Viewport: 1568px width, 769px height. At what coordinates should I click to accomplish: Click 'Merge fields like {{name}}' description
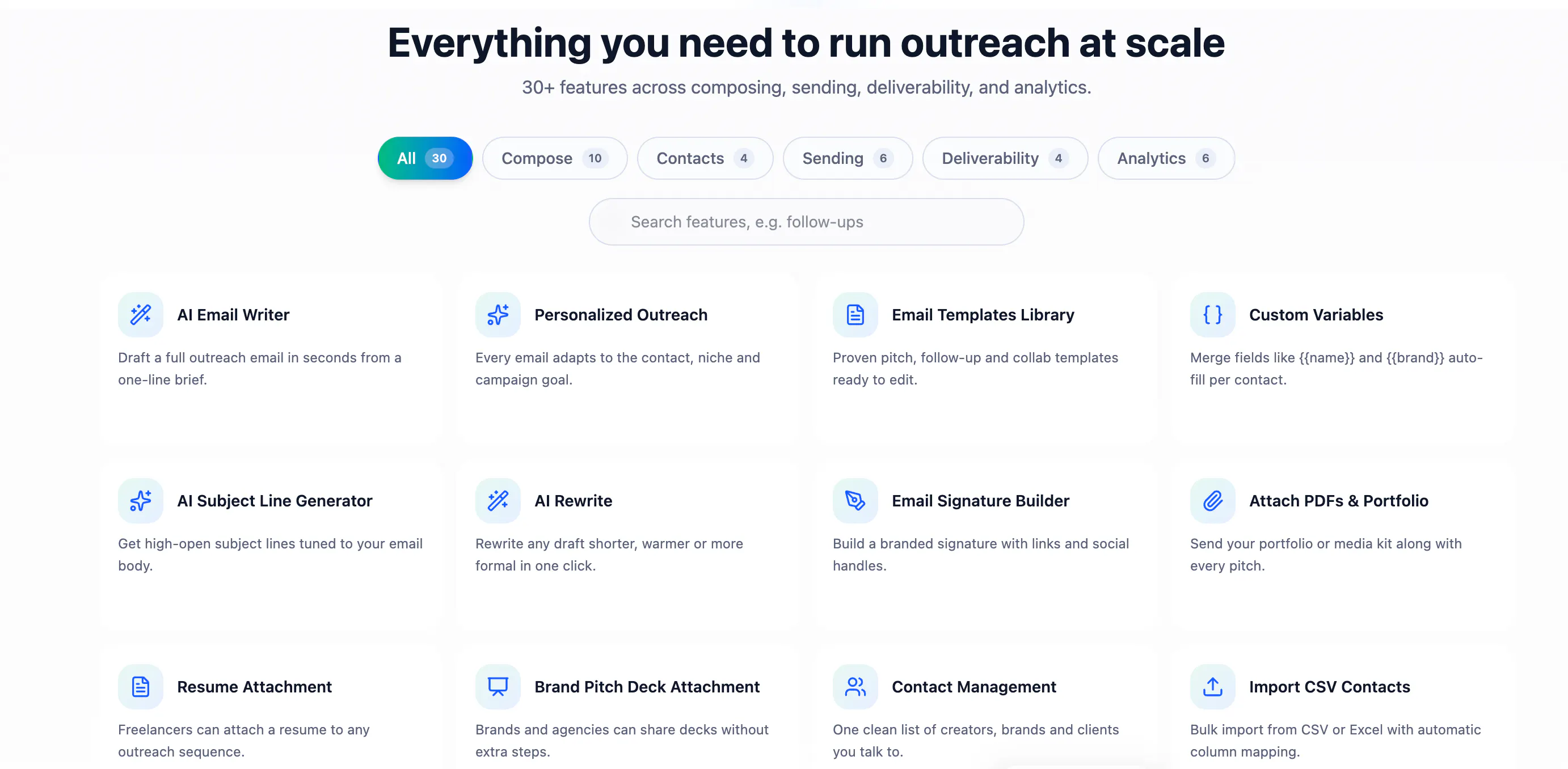click(1336, 369)
